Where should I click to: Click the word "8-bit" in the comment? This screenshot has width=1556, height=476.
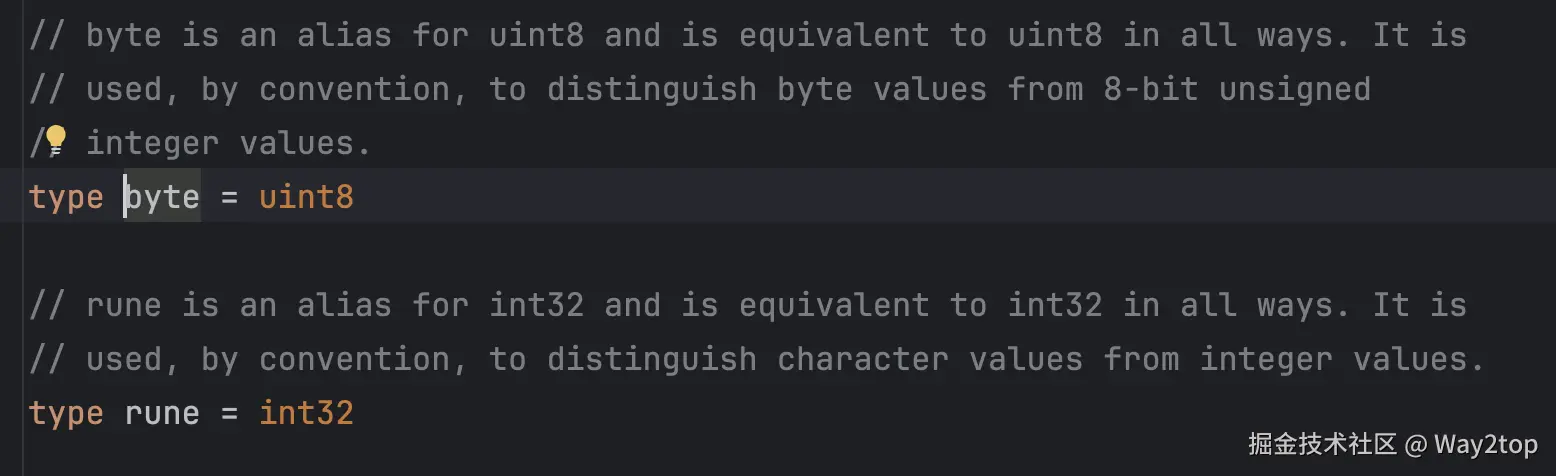tap(1150, 89)
